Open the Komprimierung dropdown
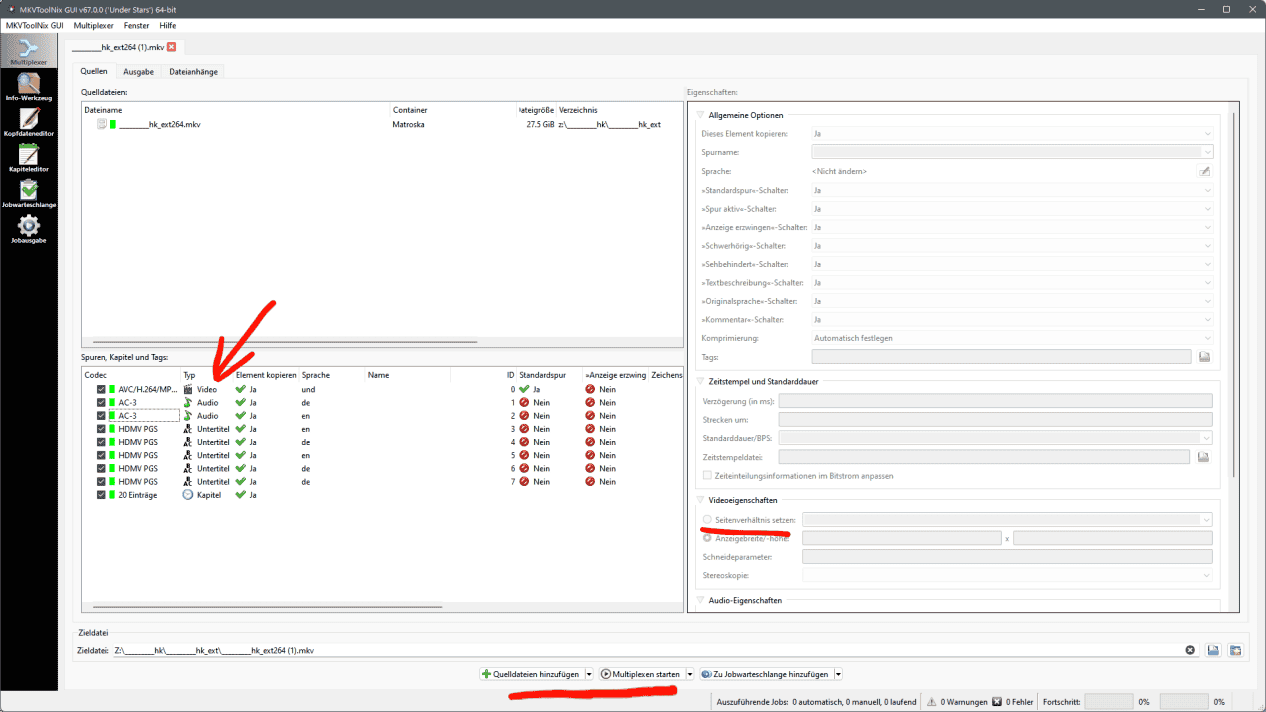1266x712 pixels. coord(1010,338)
